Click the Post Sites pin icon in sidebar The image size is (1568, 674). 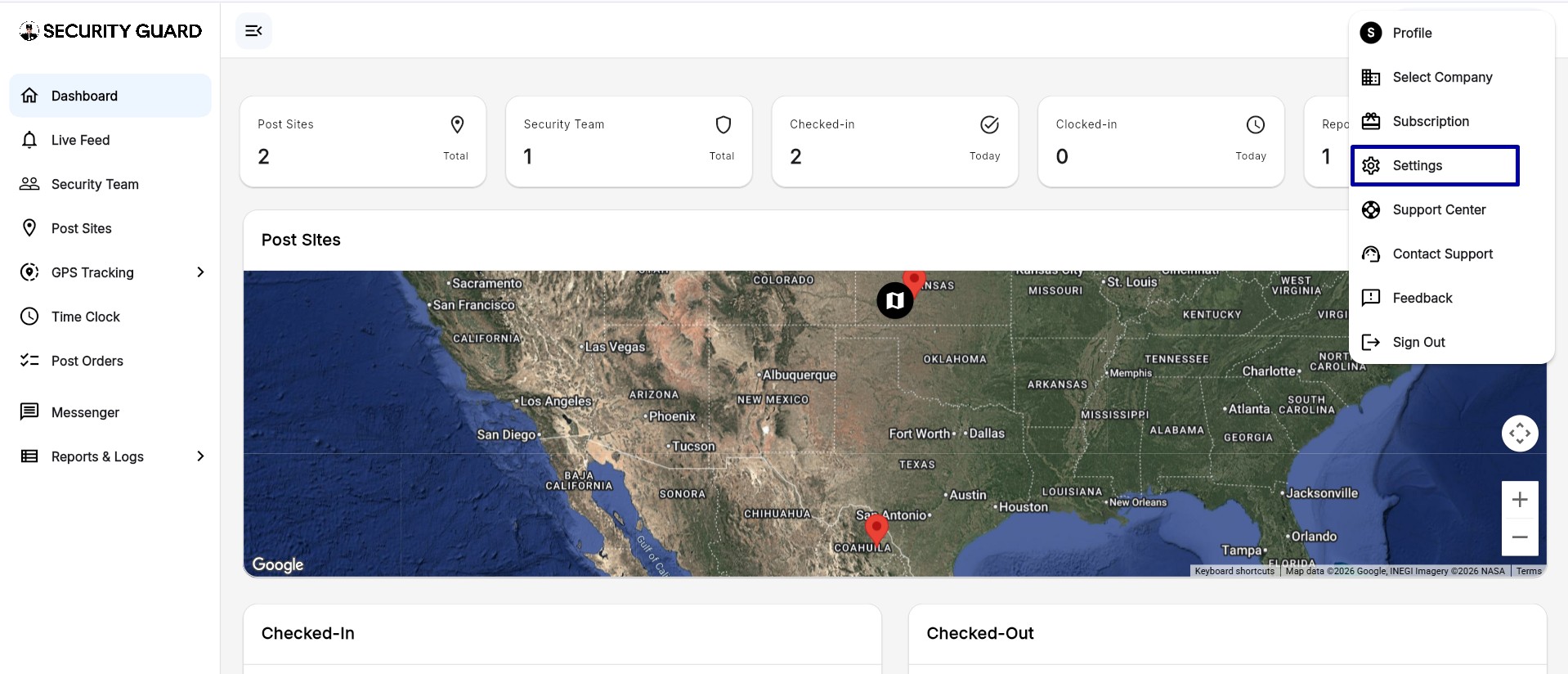point(29,228)
